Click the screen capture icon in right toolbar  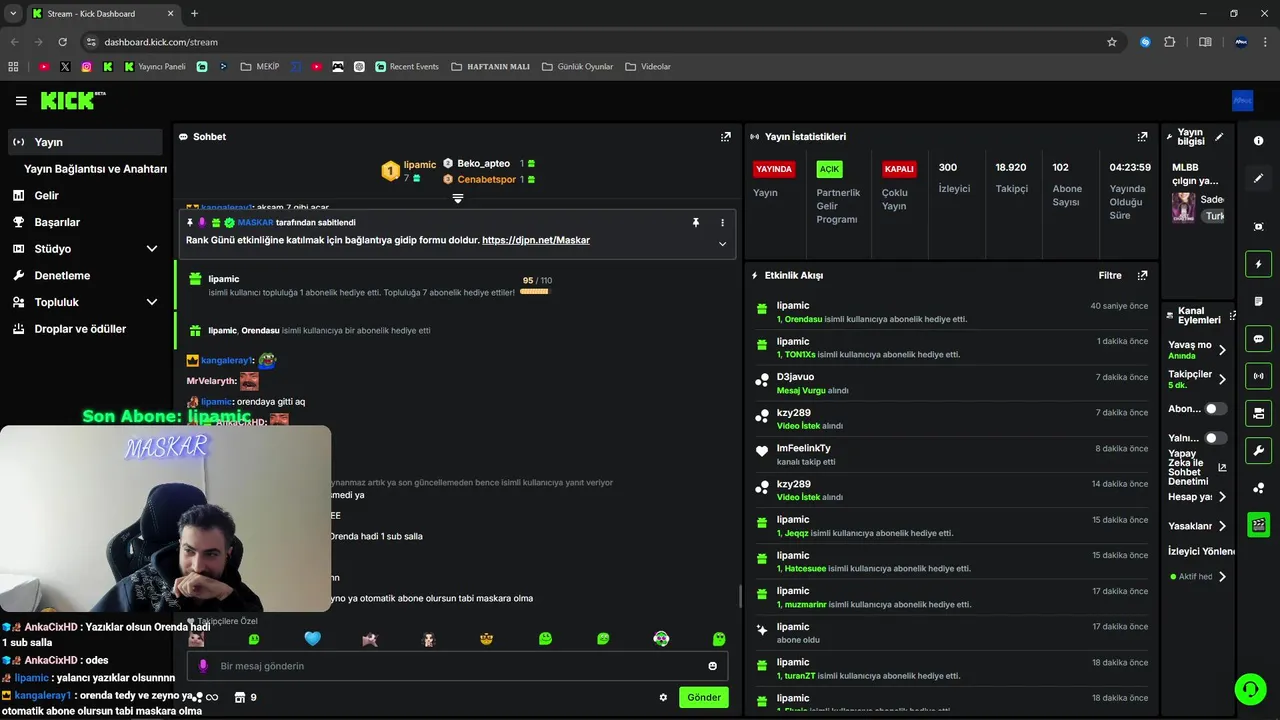click(1259, 227)
